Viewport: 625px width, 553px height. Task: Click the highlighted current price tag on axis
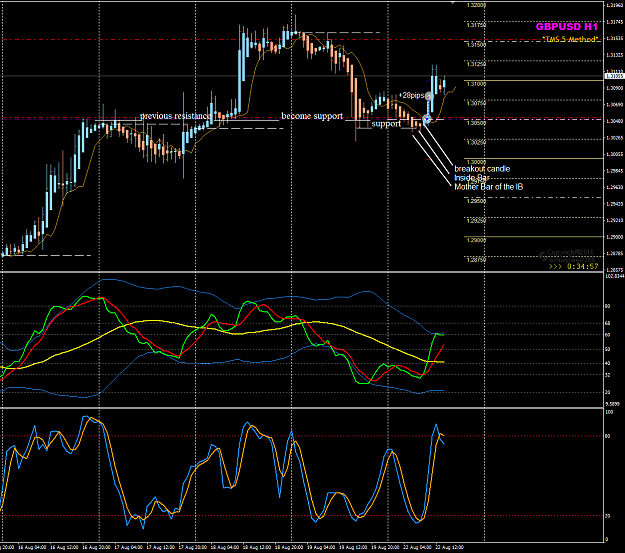click(x=615, y=76)
